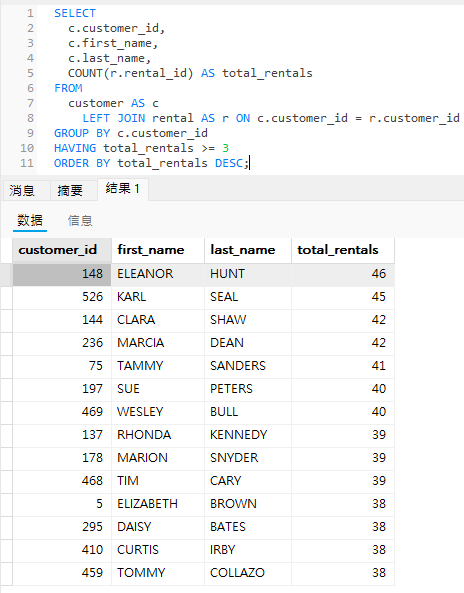Click the total_rentals column header

coord(343,250)
